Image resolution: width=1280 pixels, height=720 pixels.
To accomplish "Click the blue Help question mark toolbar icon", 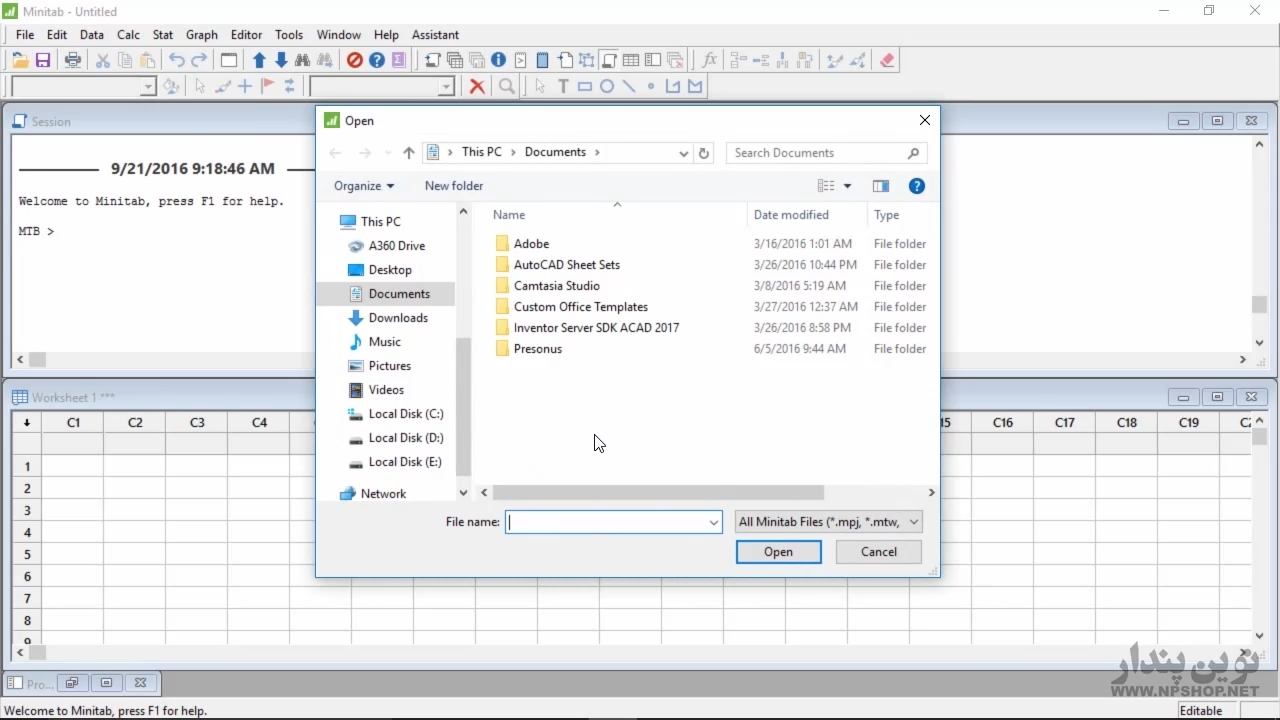I will click(x=377, y=60).
